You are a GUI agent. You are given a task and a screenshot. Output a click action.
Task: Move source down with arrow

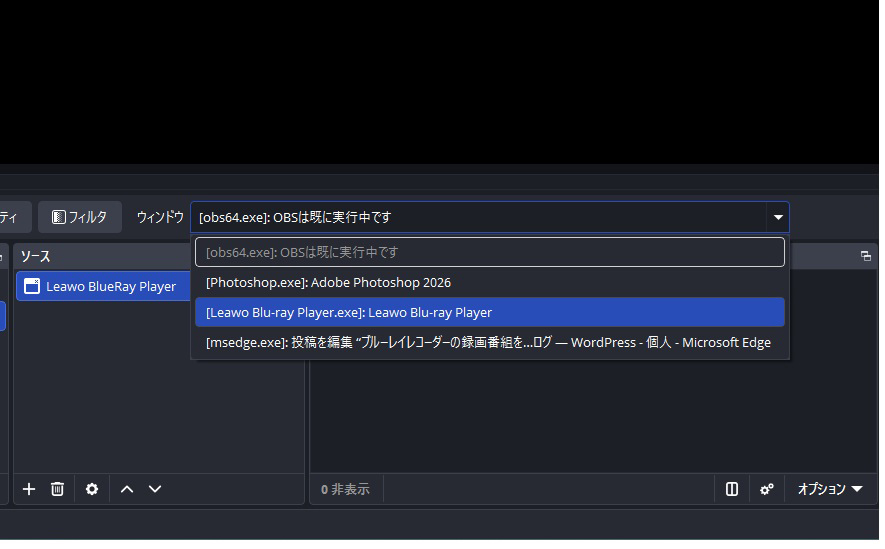pyautogui.click(x=155, y=489)
